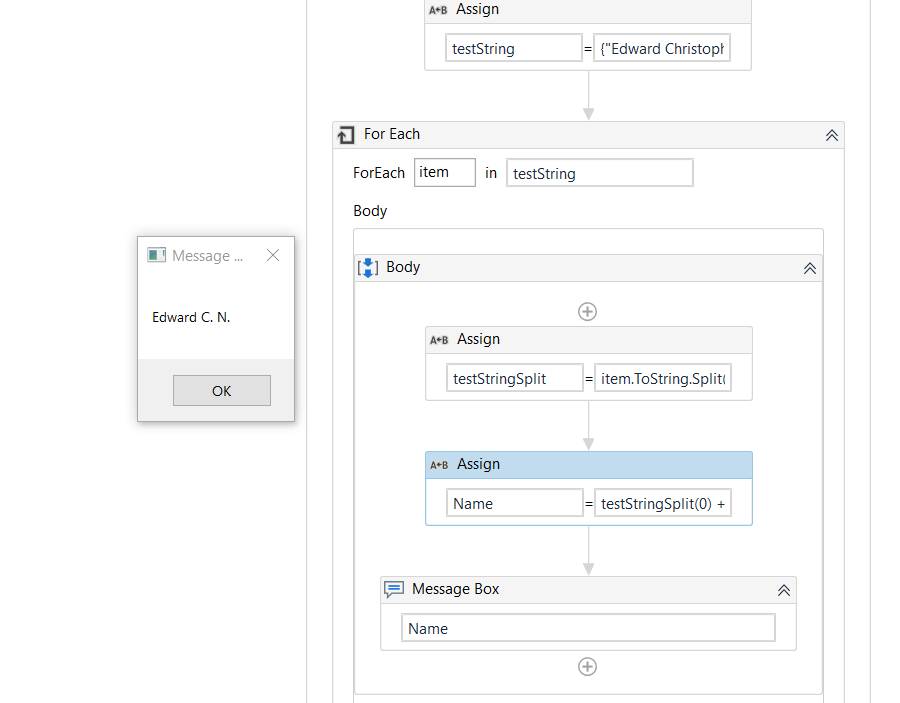Click the item.ToString.Split expression field

tap(662, 379)
